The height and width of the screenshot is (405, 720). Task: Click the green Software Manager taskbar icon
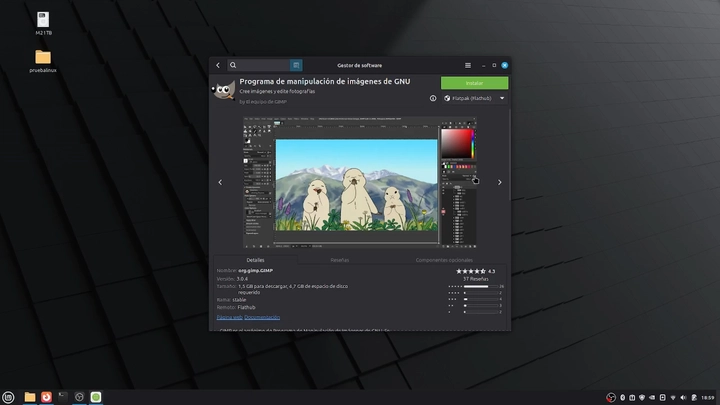point(96,397)
